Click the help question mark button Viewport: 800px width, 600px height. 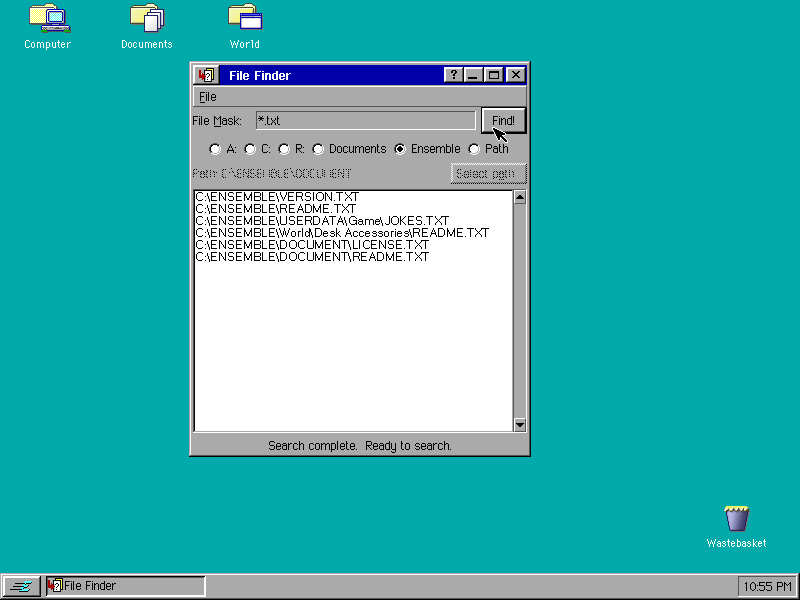tap(453, 75)
